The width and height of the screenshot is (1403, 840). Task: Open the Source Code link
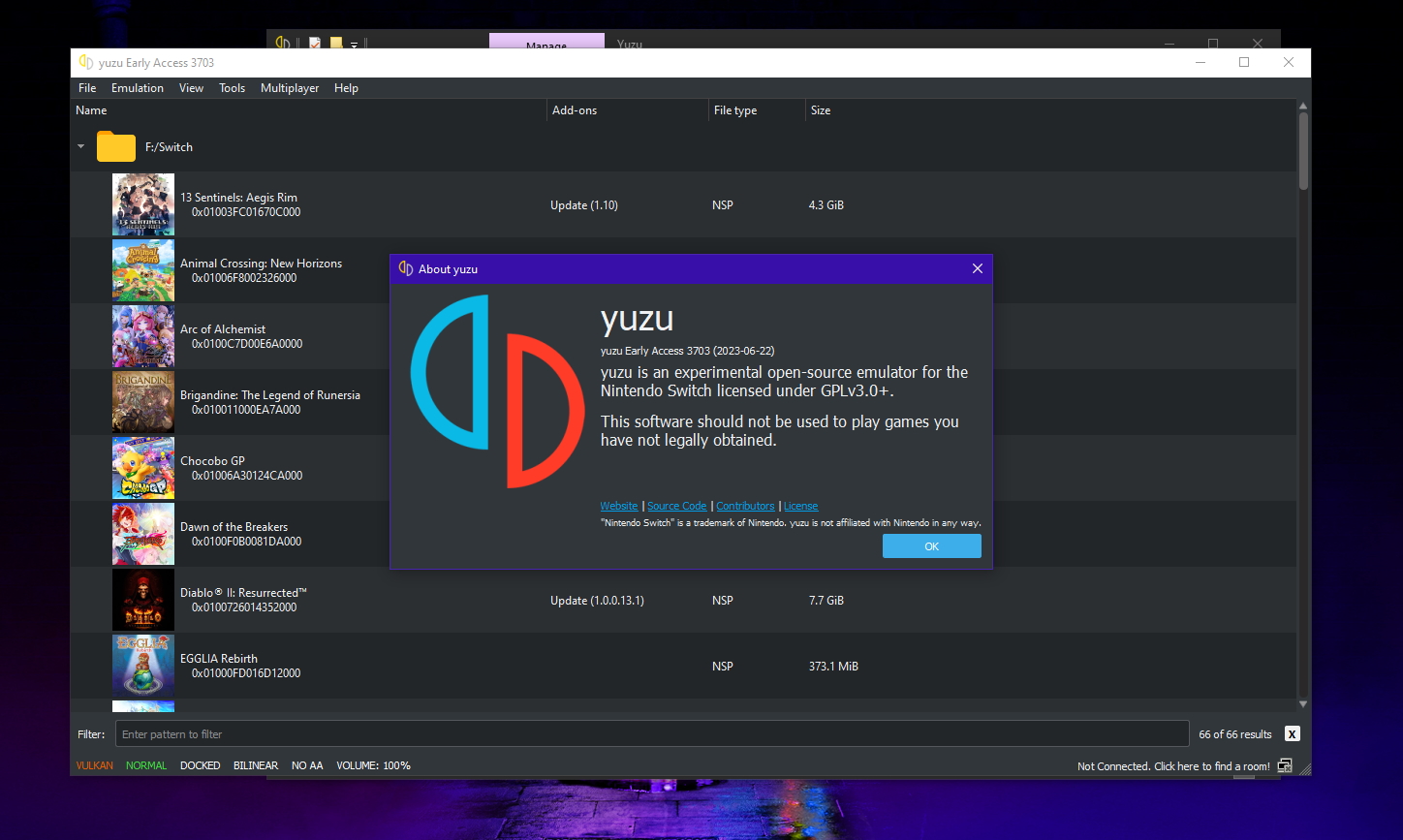(x=676, y=506)
